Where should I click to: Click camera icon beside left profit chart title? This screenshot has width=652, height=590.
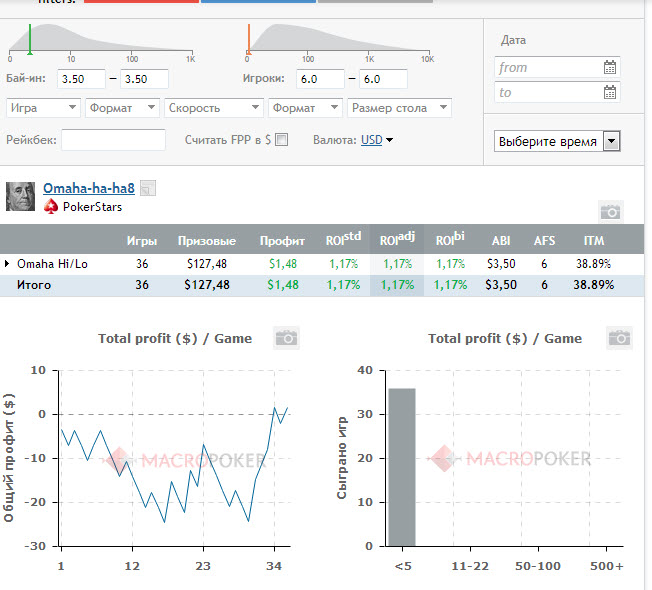point(286,338)
